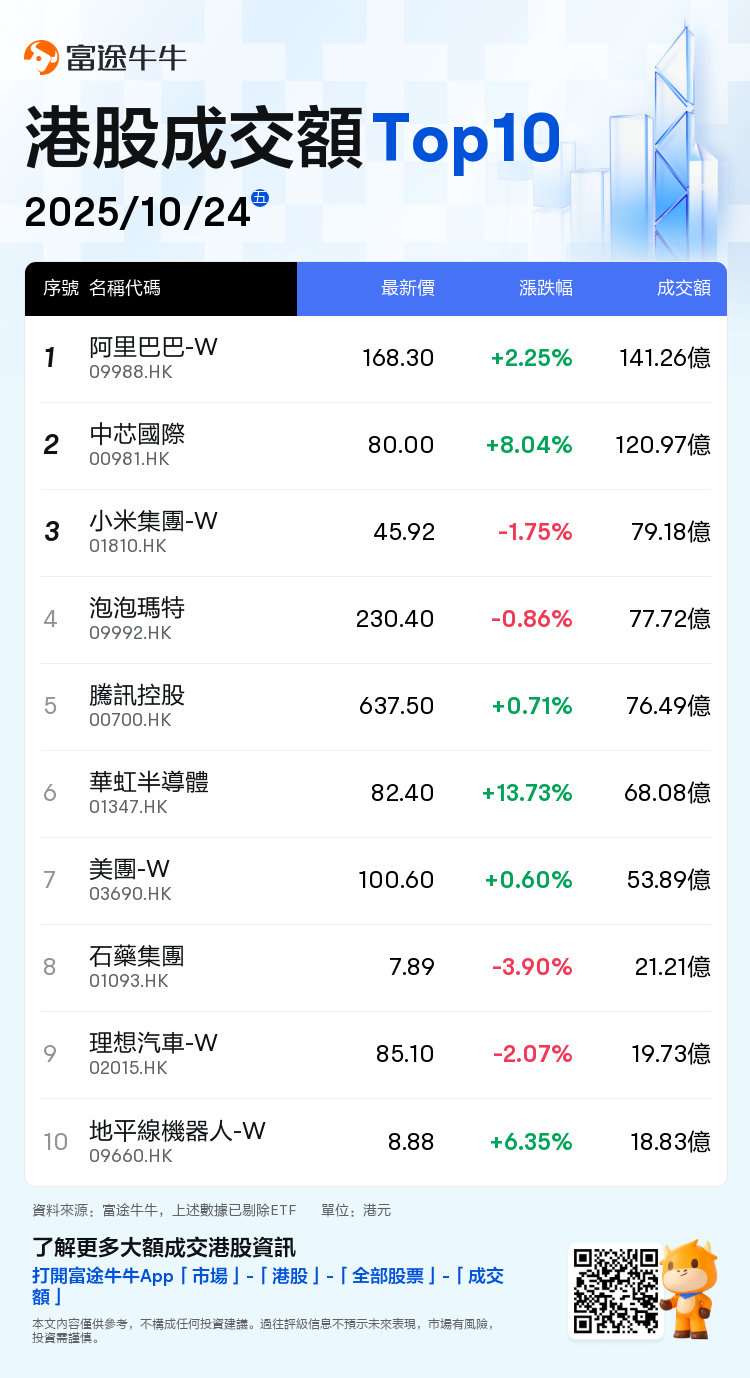Click the 富途牛牛 brand name text
The height and width of the screenshot is (1378, 750).
pyautogui.click(x=126, y=58)
